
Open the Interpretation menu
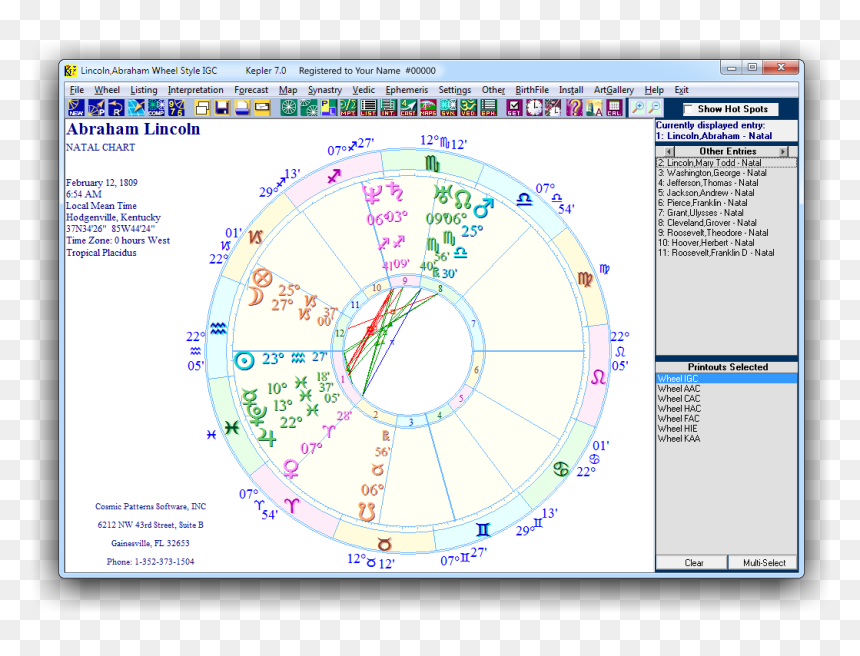(x=195, y=90)
